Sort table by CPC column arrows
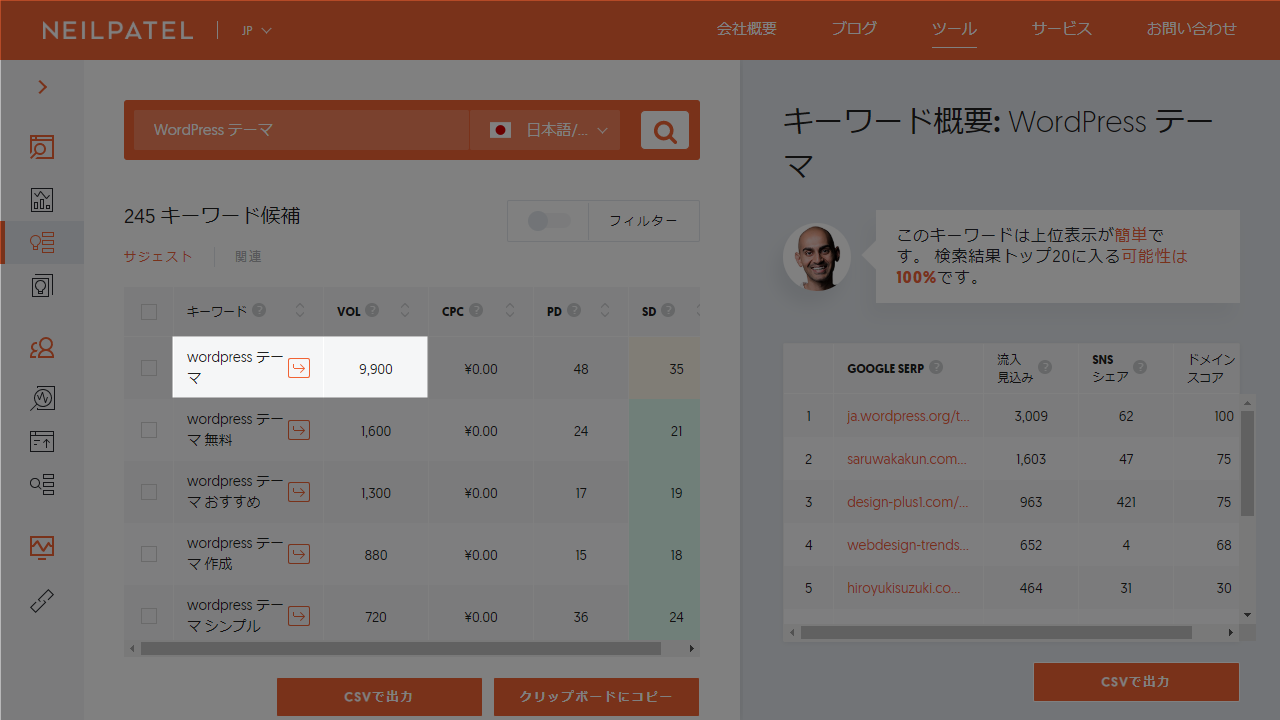 (510, 311)
